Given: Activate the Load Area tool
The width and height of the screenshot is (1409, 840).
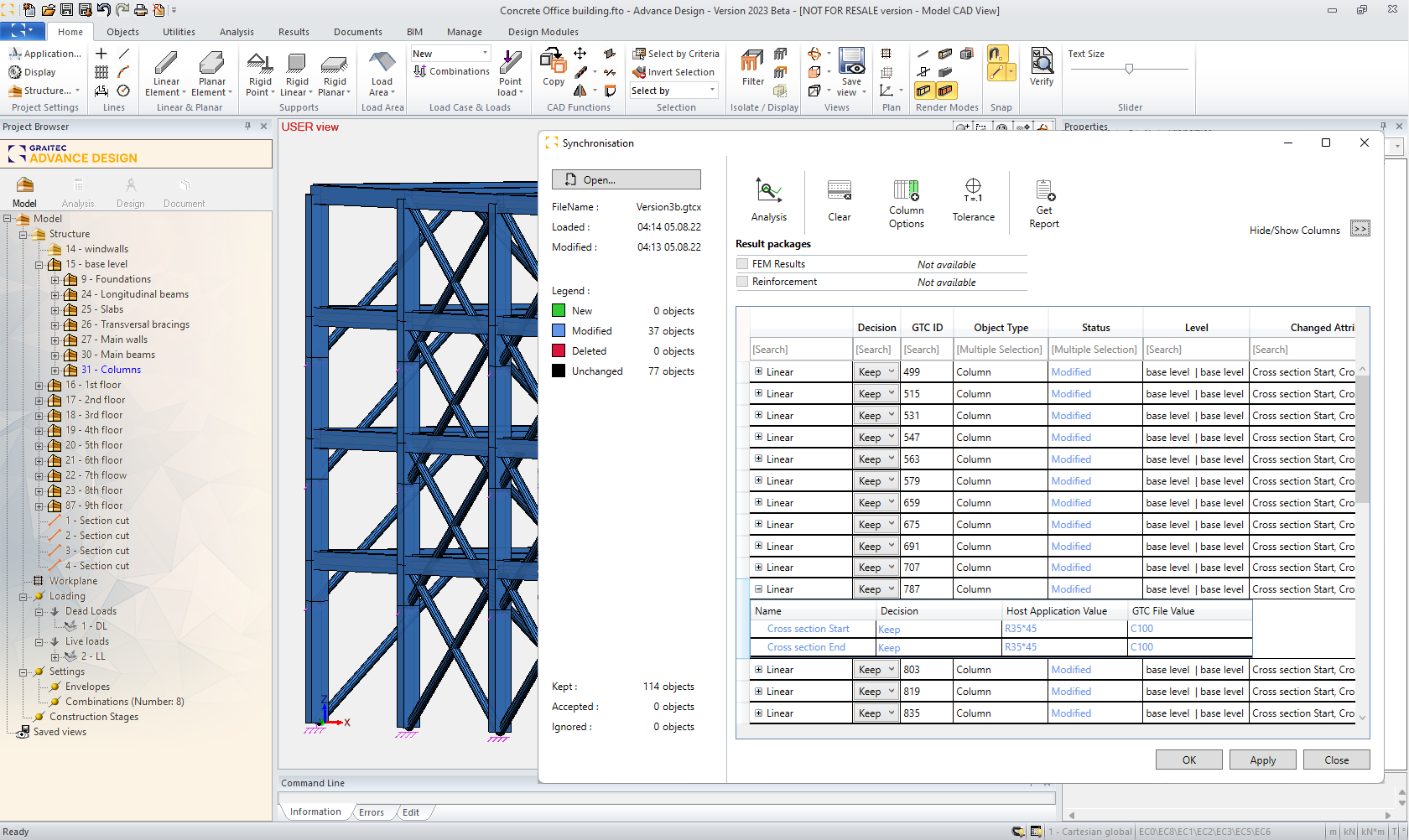Looking at the screenshot, I should [382, 74].
